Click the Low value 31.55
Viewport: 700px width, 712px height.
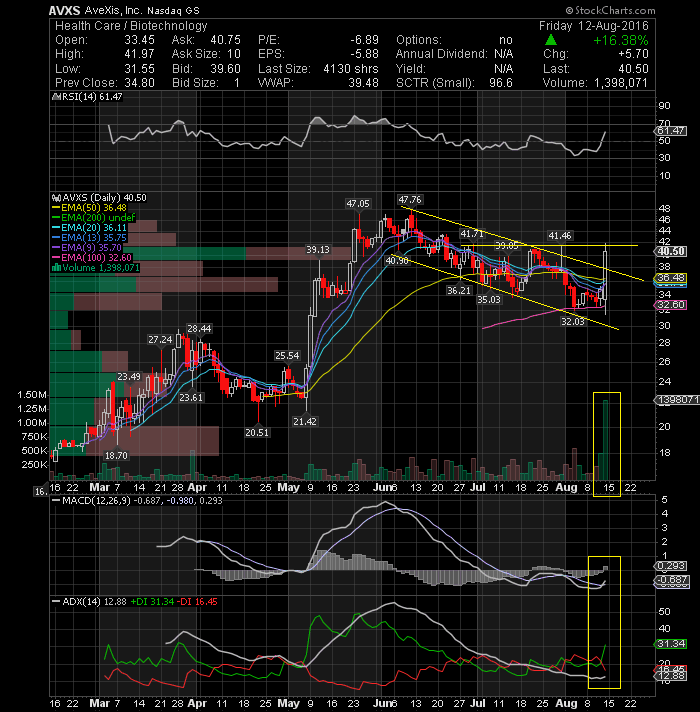tap(139, 69)
